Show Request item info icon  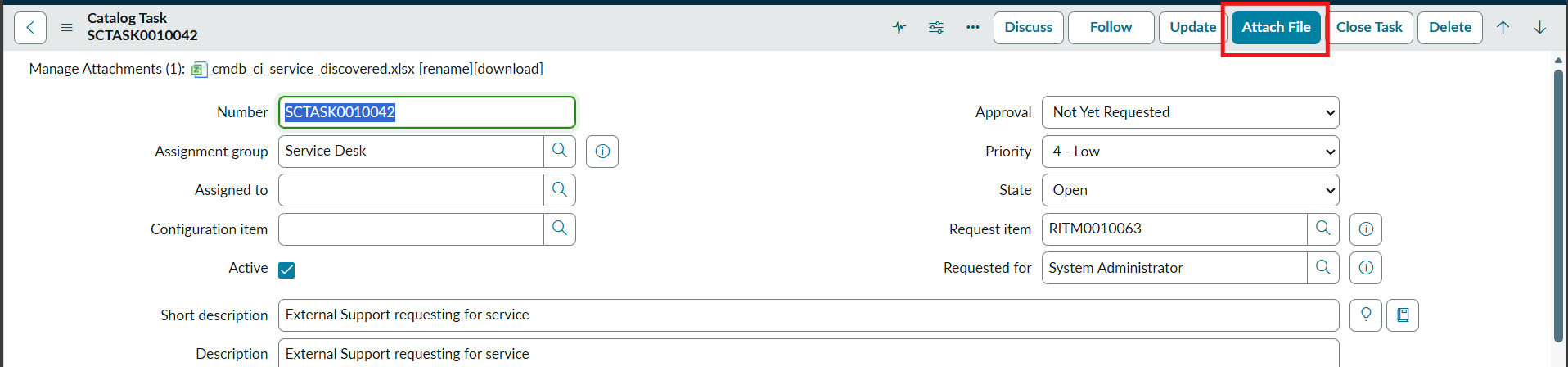[x=1366, y=229]
